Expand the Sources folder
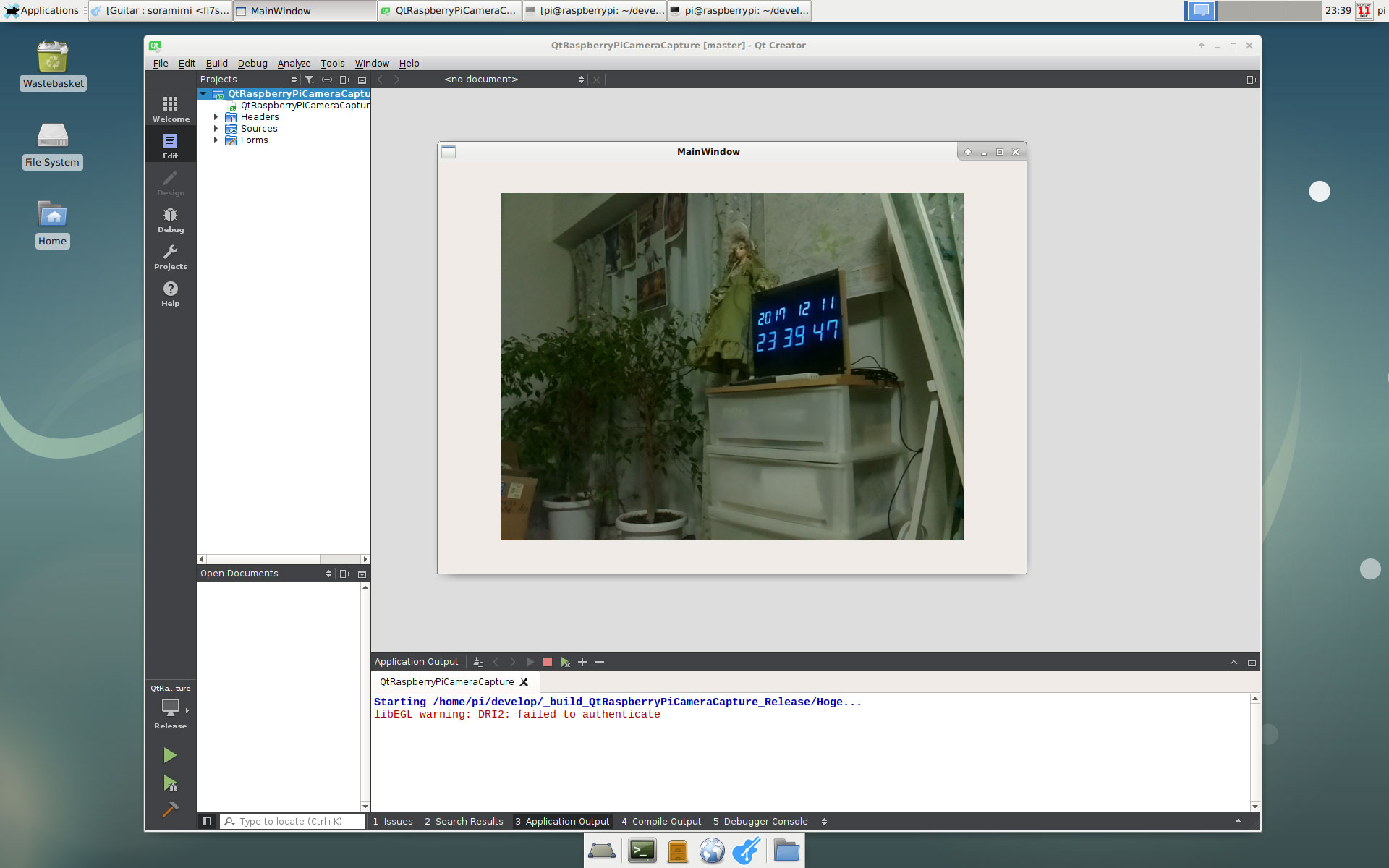Viewport: 1389px width, 868px height. 216,129
